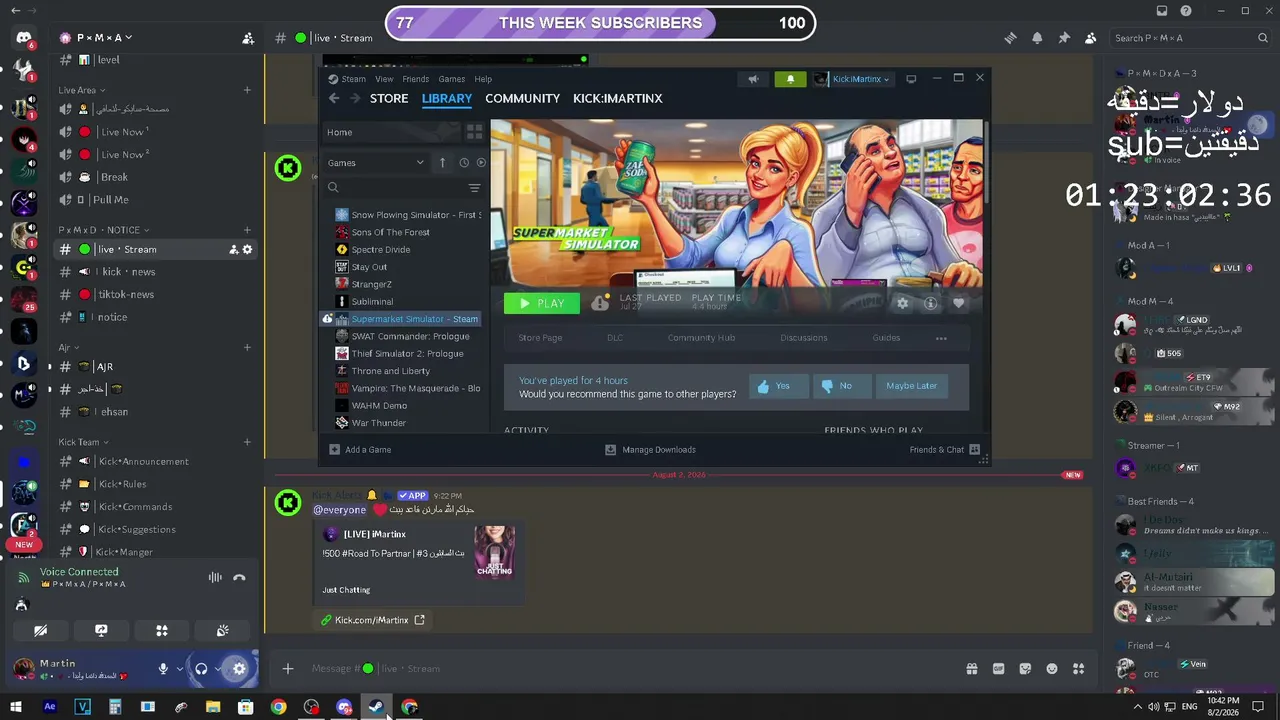Open Discord user settings gear
Screen dimensions: 1280x720
click(x=239, y=669)
